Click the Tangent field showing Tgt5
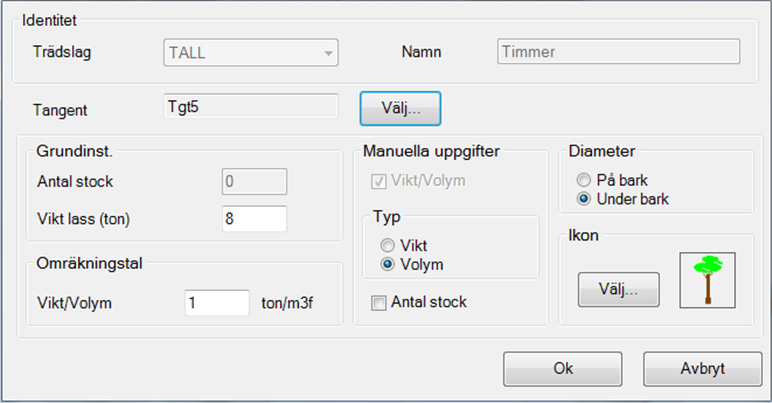The width and height of the screenshot is (772, 403). coord(251,106)
